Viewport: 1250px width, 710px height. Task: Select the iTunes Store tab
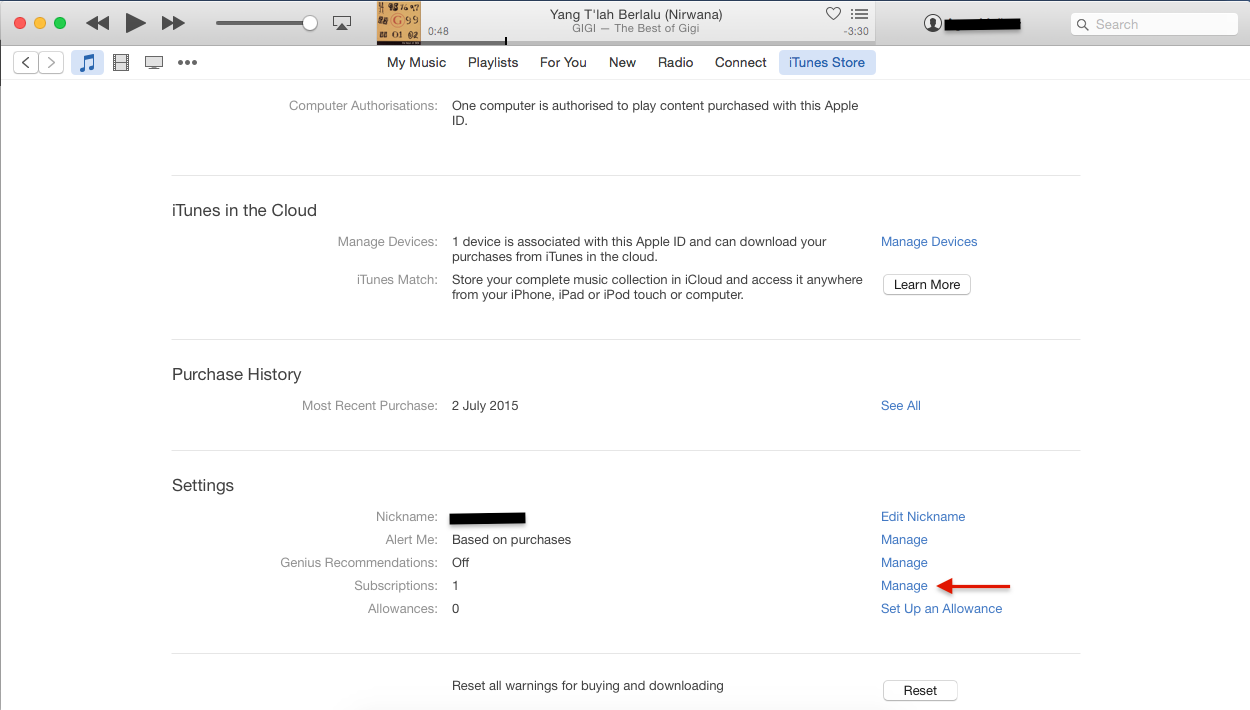point(827,62)
